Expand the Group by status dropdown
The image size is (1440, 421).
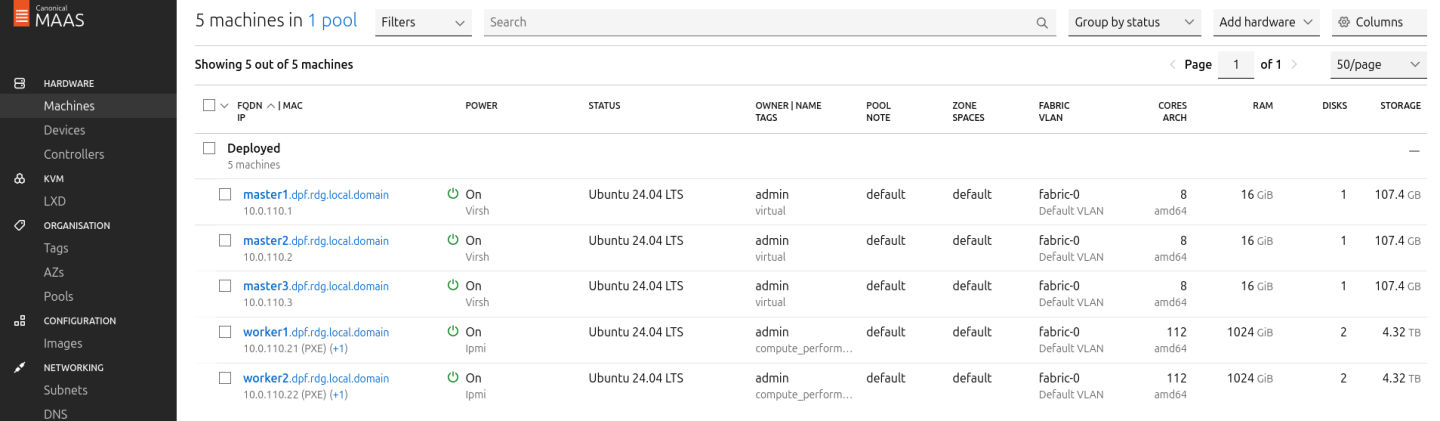pos(1134,23)
